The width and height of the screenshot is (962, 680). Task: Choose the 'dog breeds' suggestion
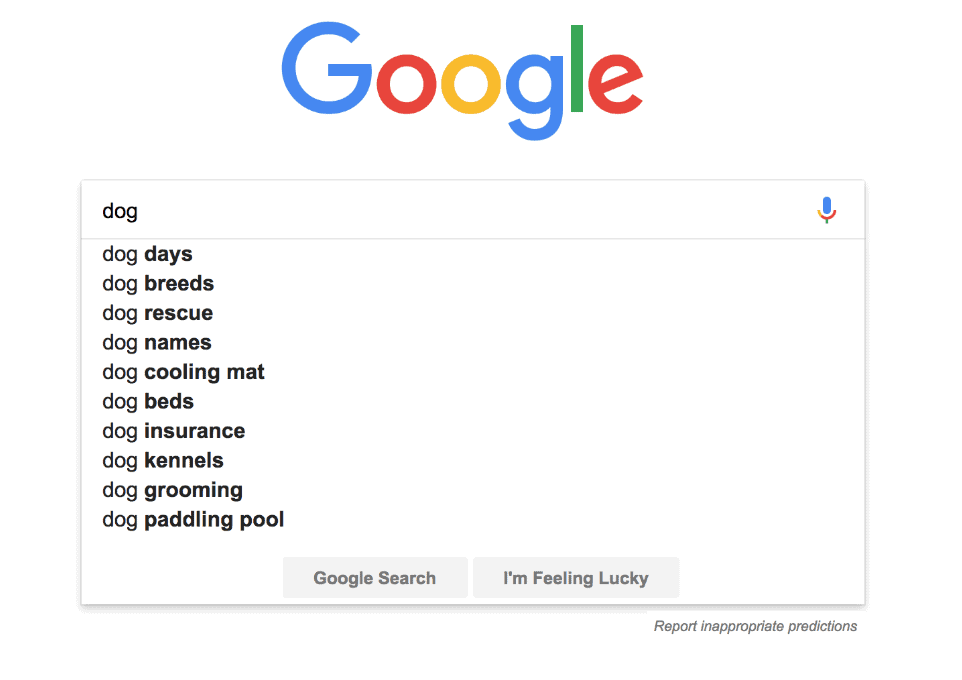point(158,283)
